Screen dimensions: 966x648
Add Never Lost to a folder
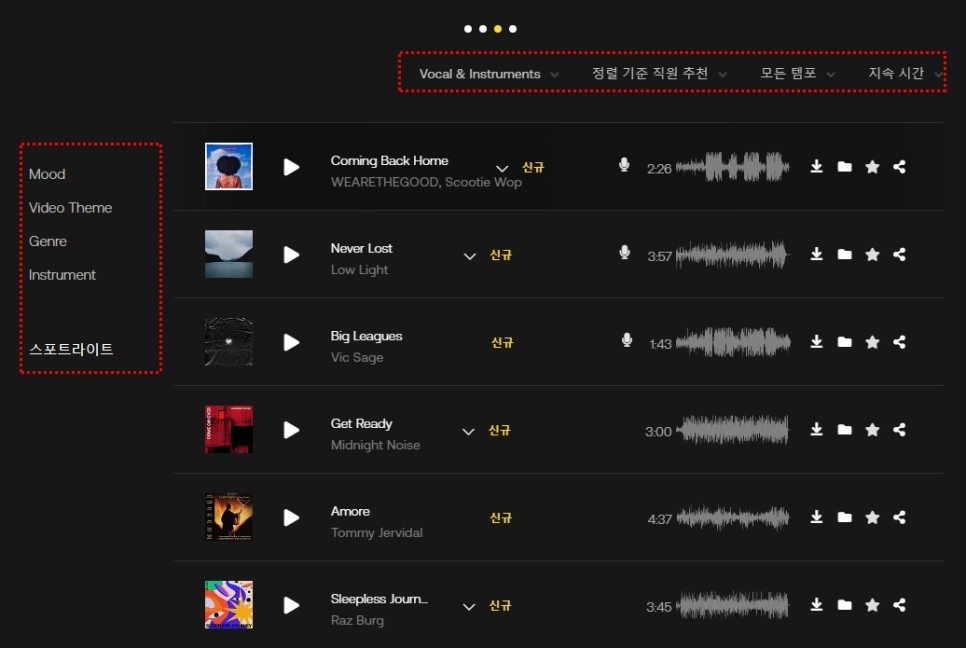pyautogui.click(x=845, y=254)
